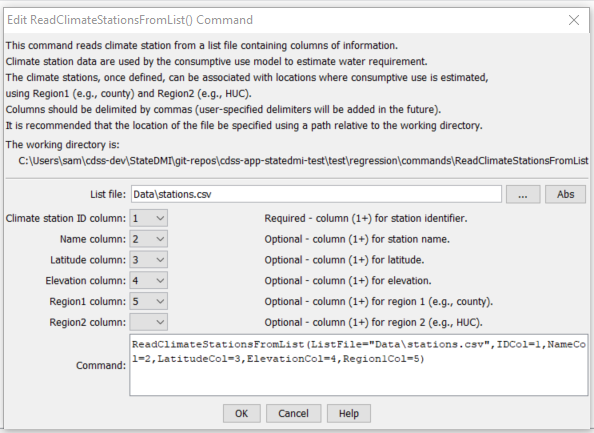Screen dimensions: 594x433
Task: Switch path to absolute with Abs button
Action: pyautogui.click(x=565, y=194)
